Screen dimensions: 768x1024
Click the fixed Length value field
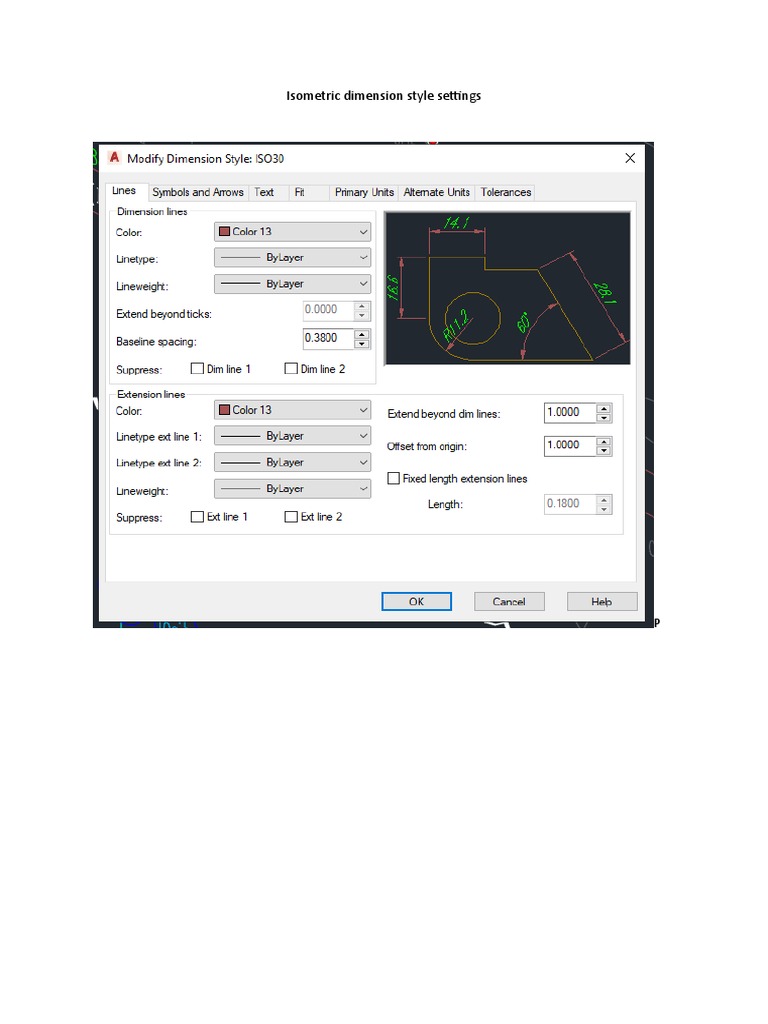[570, 504]
